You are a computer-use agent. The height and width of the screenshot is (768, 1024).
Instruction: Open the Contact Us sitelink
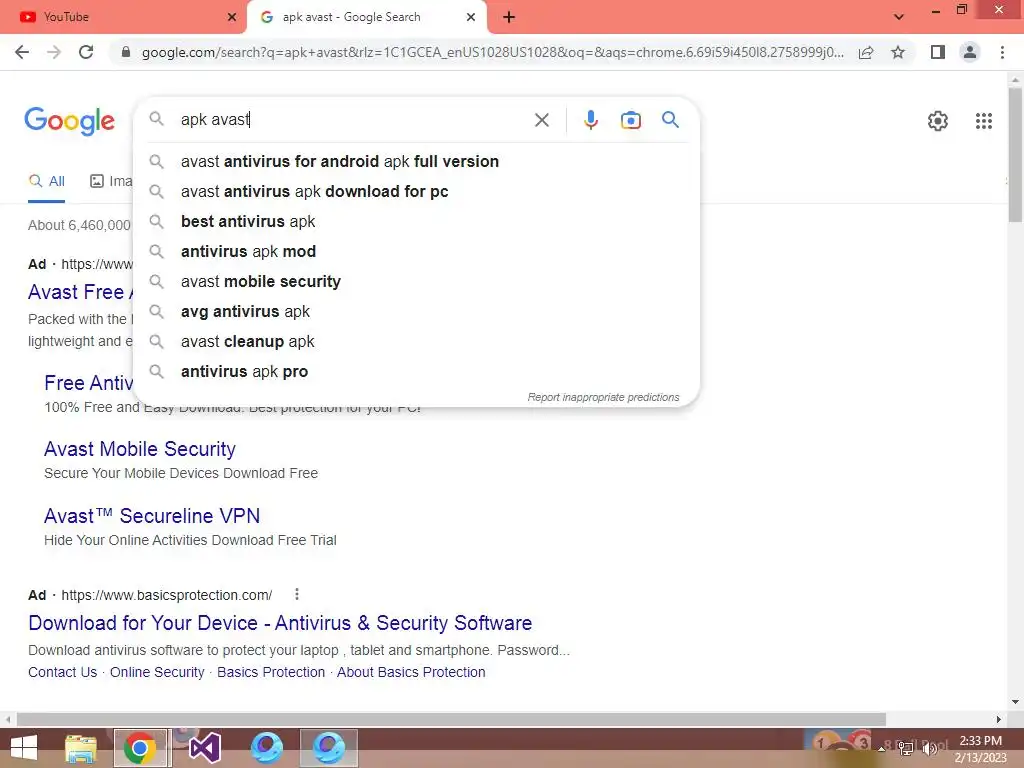click(63, 672)
